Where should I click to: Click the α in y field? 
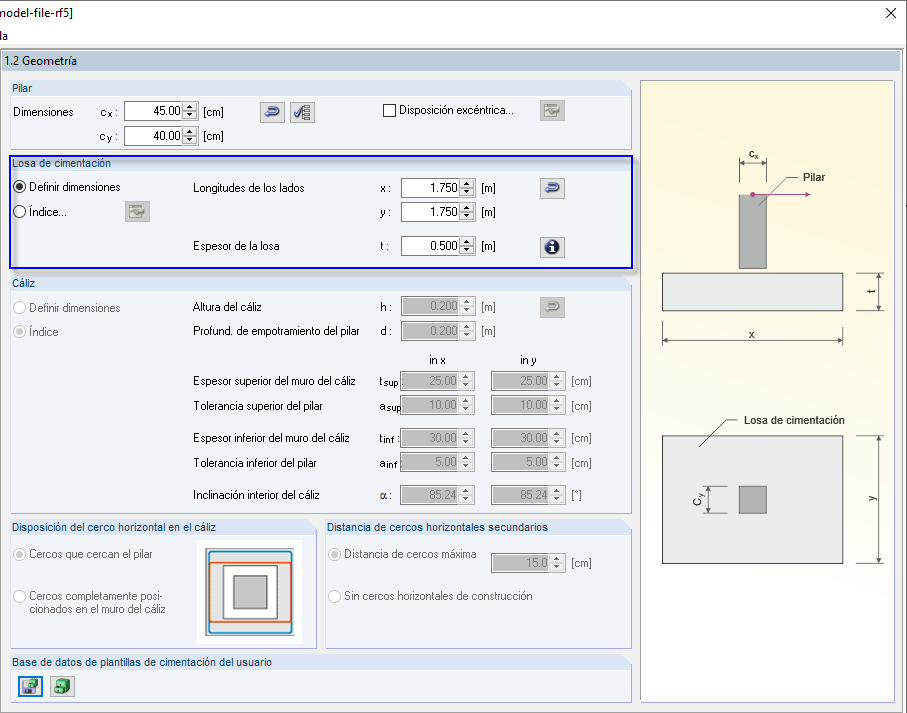[x=521, y=495]
